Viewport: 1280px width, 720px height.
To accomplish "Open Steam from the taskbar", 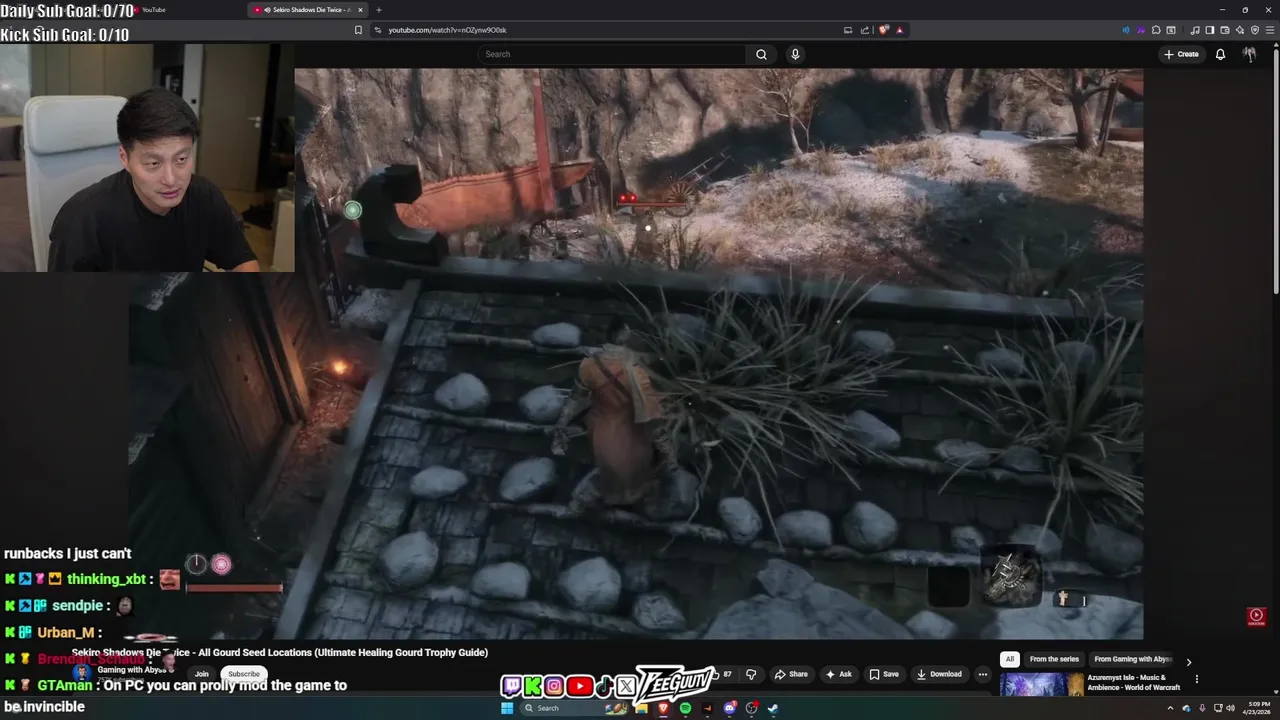I will click(x=773, y=708).
